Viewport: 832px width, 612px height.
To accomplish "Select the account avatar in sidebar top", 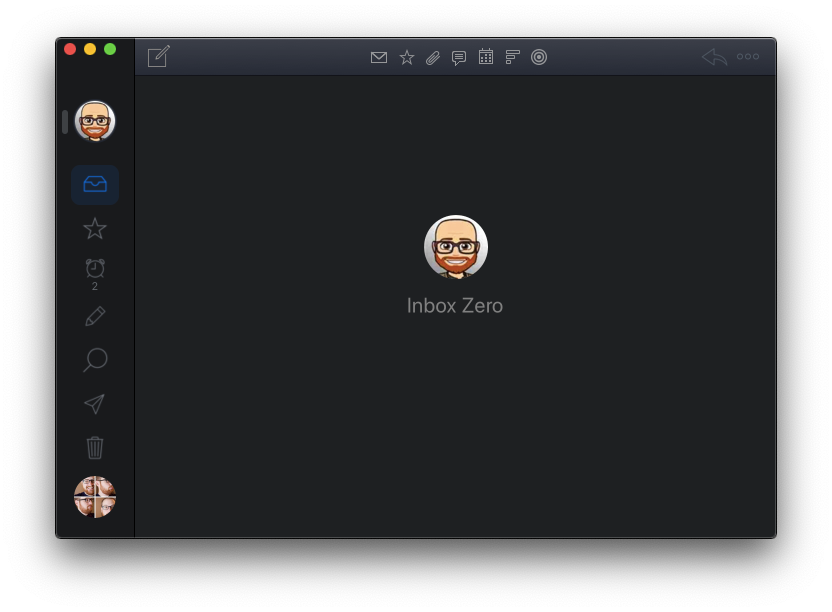I will coord(95,121).
